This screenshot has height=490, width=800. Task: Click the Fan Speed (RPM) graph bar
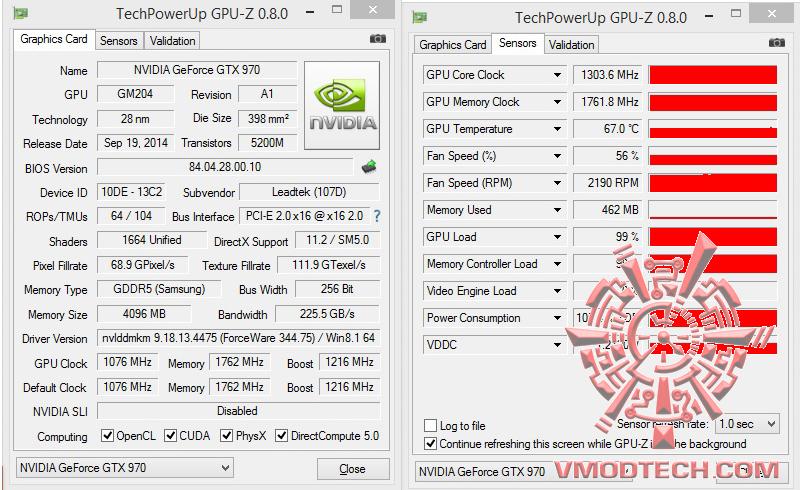[x=713, y=183]
